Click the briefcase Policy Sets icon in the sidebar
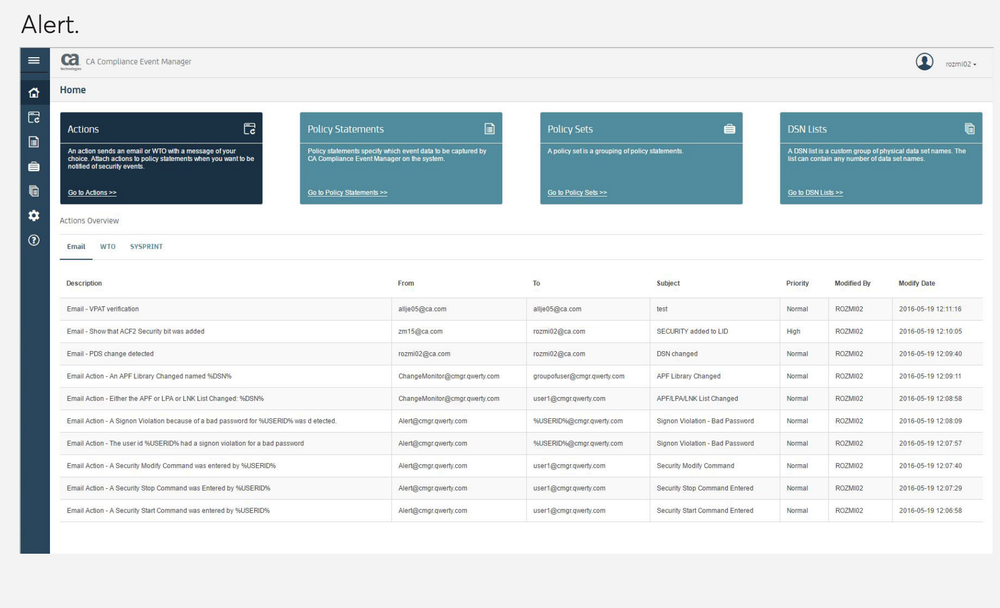This screenshot has height=608, width=1000. click(x=33, y=166)
